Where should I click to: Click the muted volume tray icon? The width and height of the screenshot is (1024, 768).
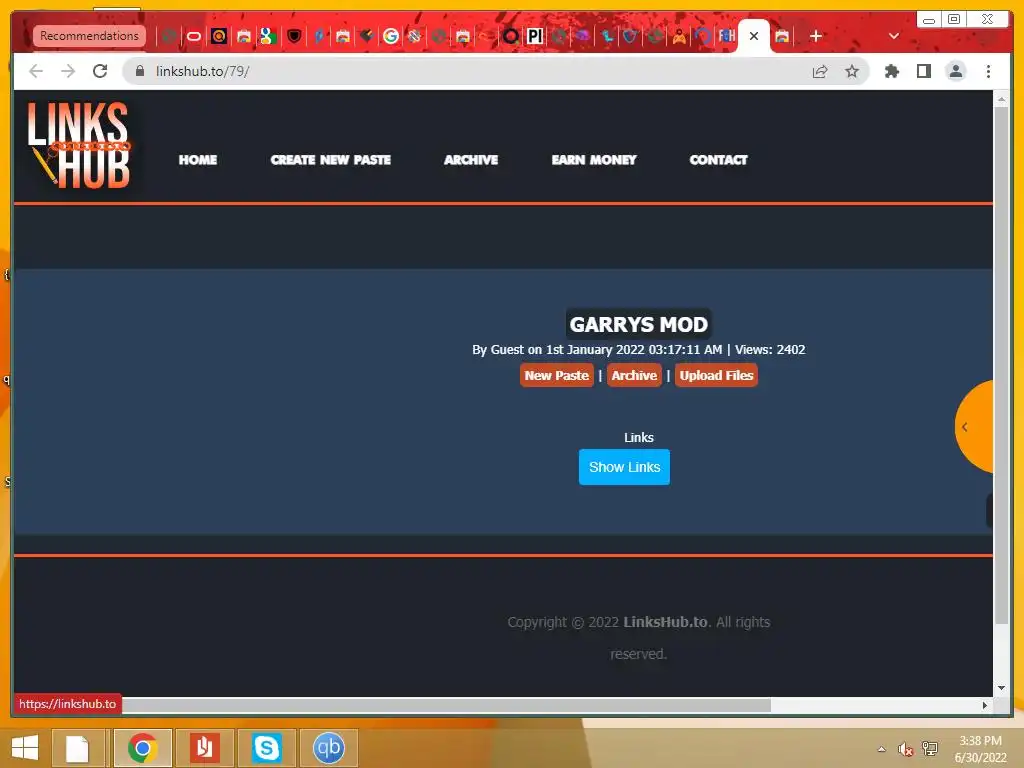(x=905, y=749)
